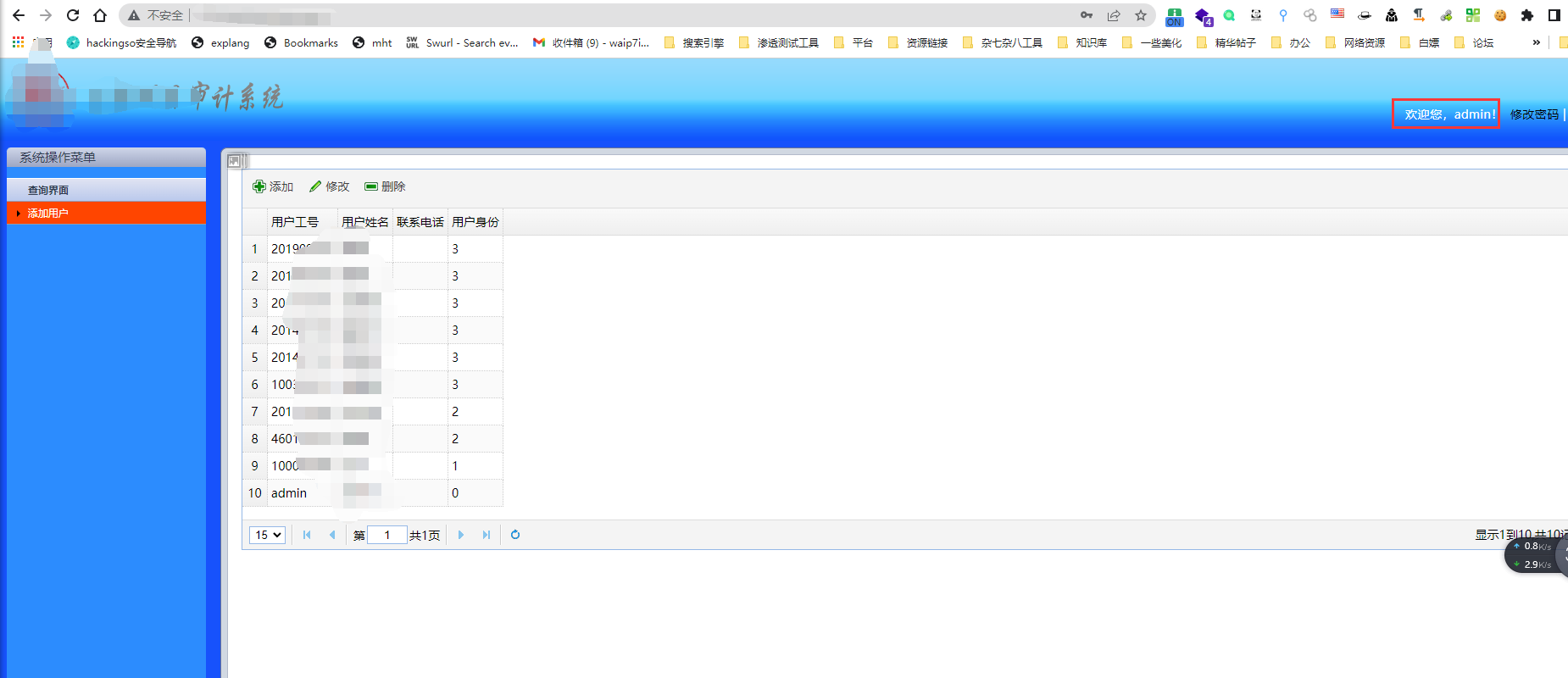Viewport: 1568px width, 678px height.
Task: Expand hidden bookmarks overflow chevron
Action: tap(1536, 42)
